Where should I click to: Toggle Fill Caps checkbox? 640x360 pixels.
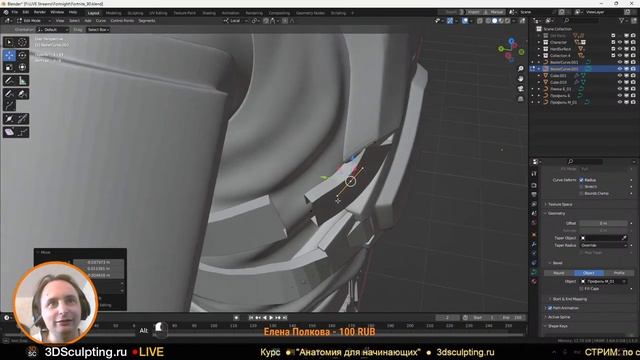581,289
